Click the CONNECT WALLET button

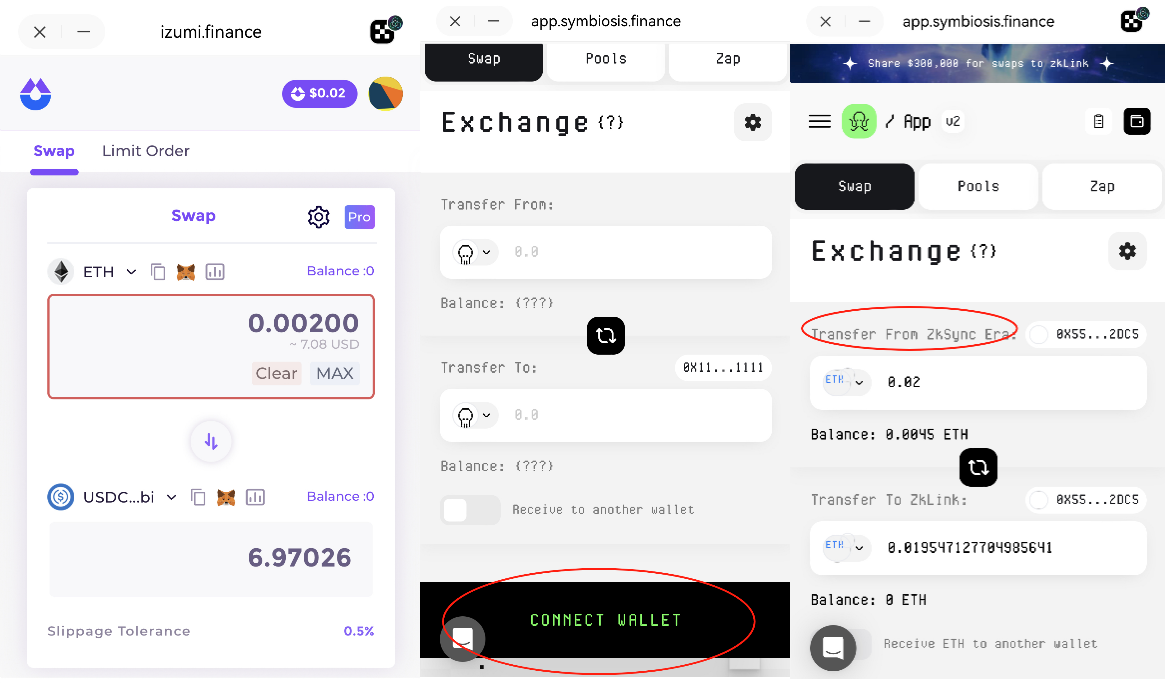pos(605,620)
